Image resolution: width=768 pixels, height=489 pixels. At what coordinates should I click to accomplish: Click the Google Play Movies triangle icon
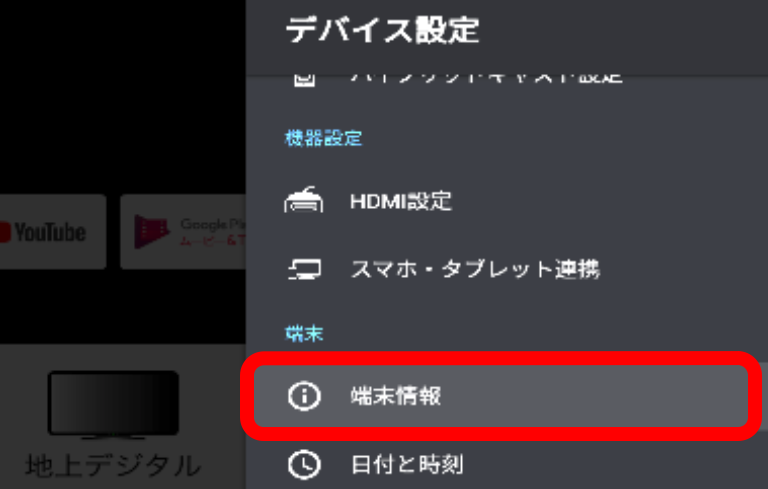coord(151,232)
